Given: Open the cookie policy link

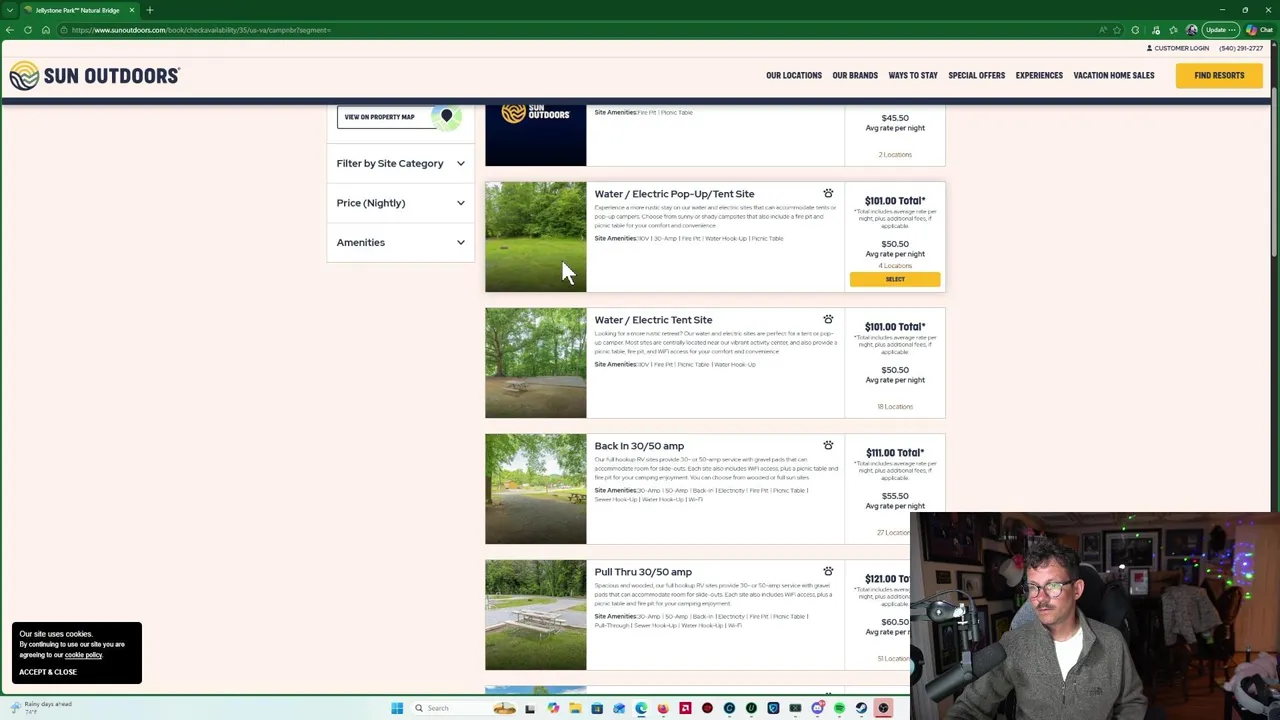Looking at the screenshot, I should pyautogui.click(x=83, y=655).
